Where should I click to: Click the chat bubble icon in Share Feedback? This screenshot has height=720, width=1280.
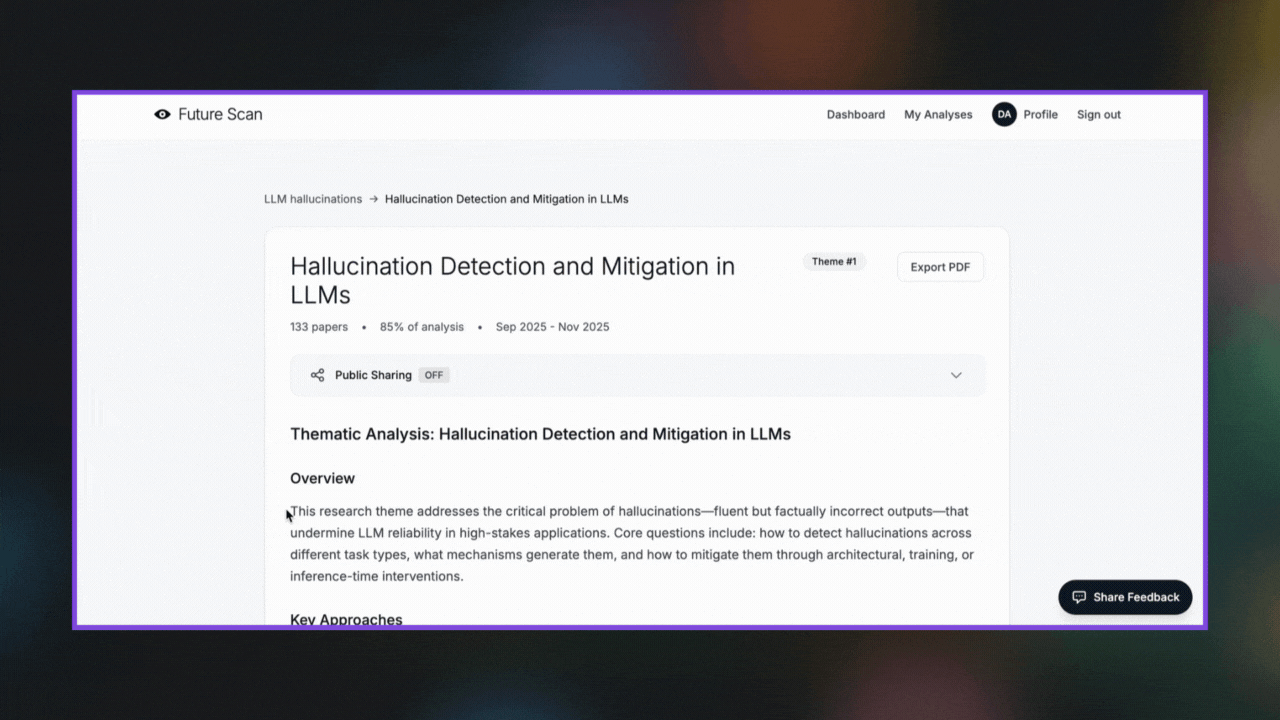(x=1079, y=597)
